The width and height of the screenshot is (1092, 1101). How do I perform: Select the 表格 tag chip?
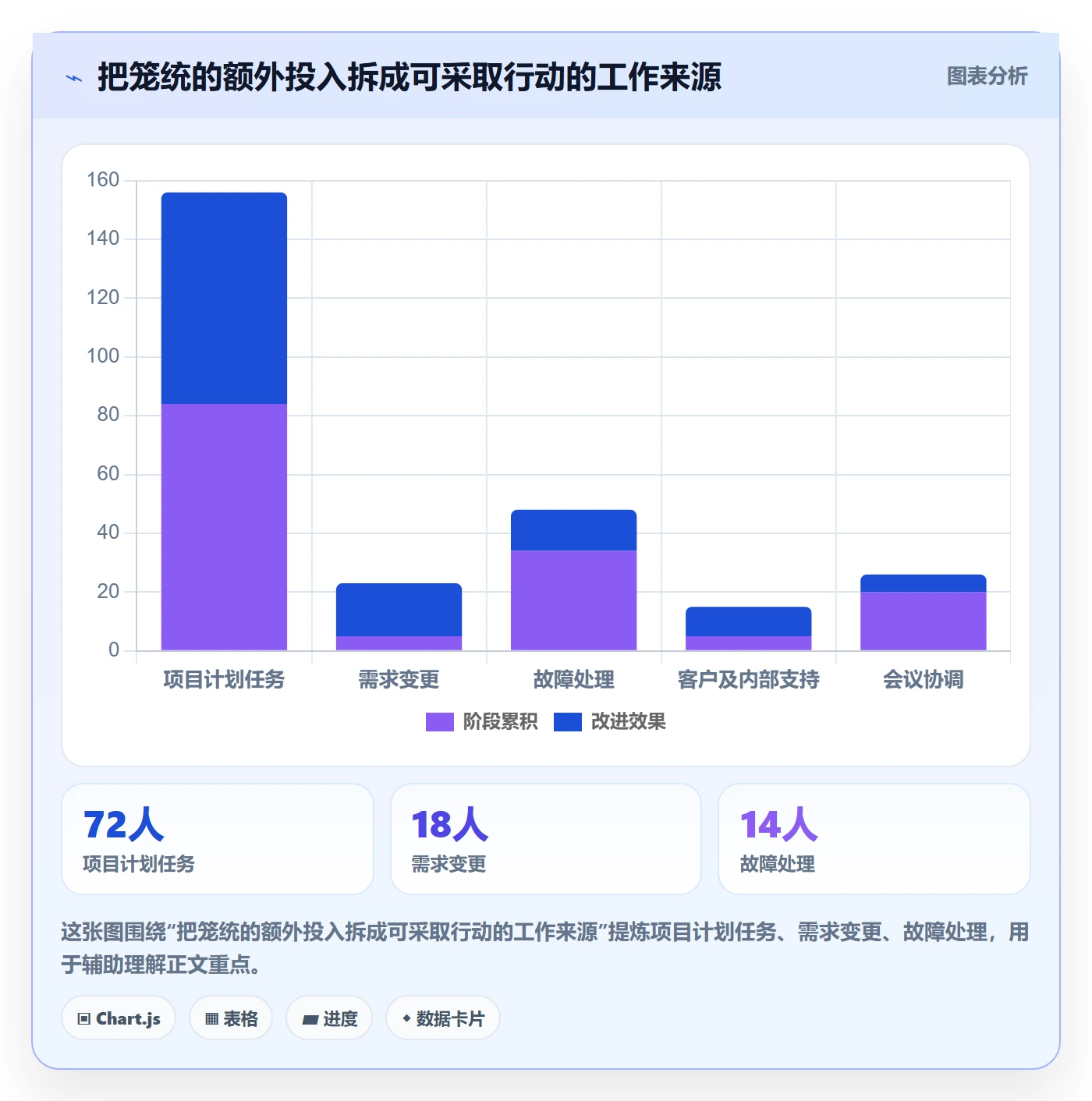231,1018
